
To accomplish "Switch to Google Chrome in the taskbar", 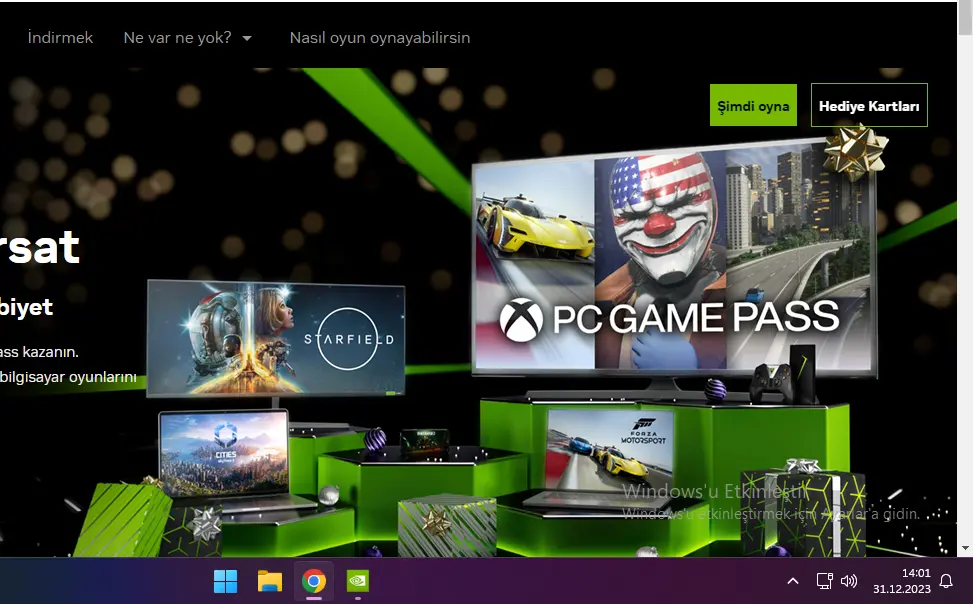I will [314, 582].
